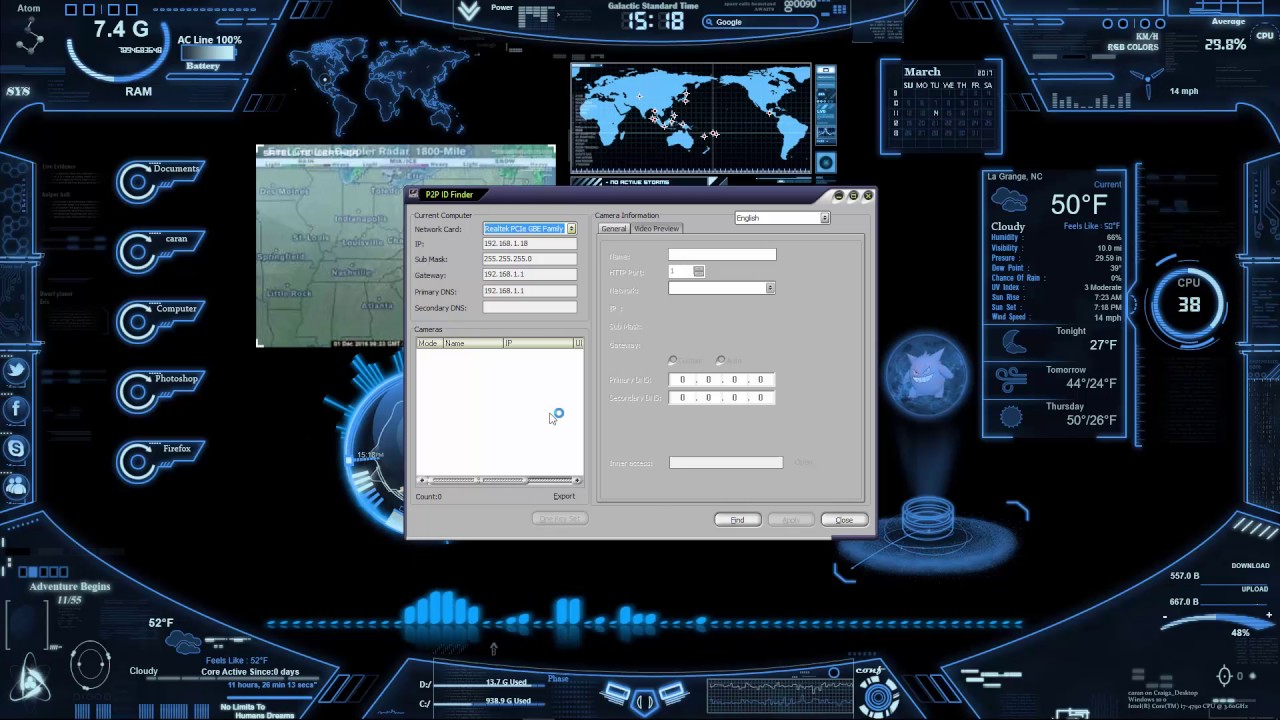Select the Custom radio option
1280x720 pixels.
(x=672, y=360)
